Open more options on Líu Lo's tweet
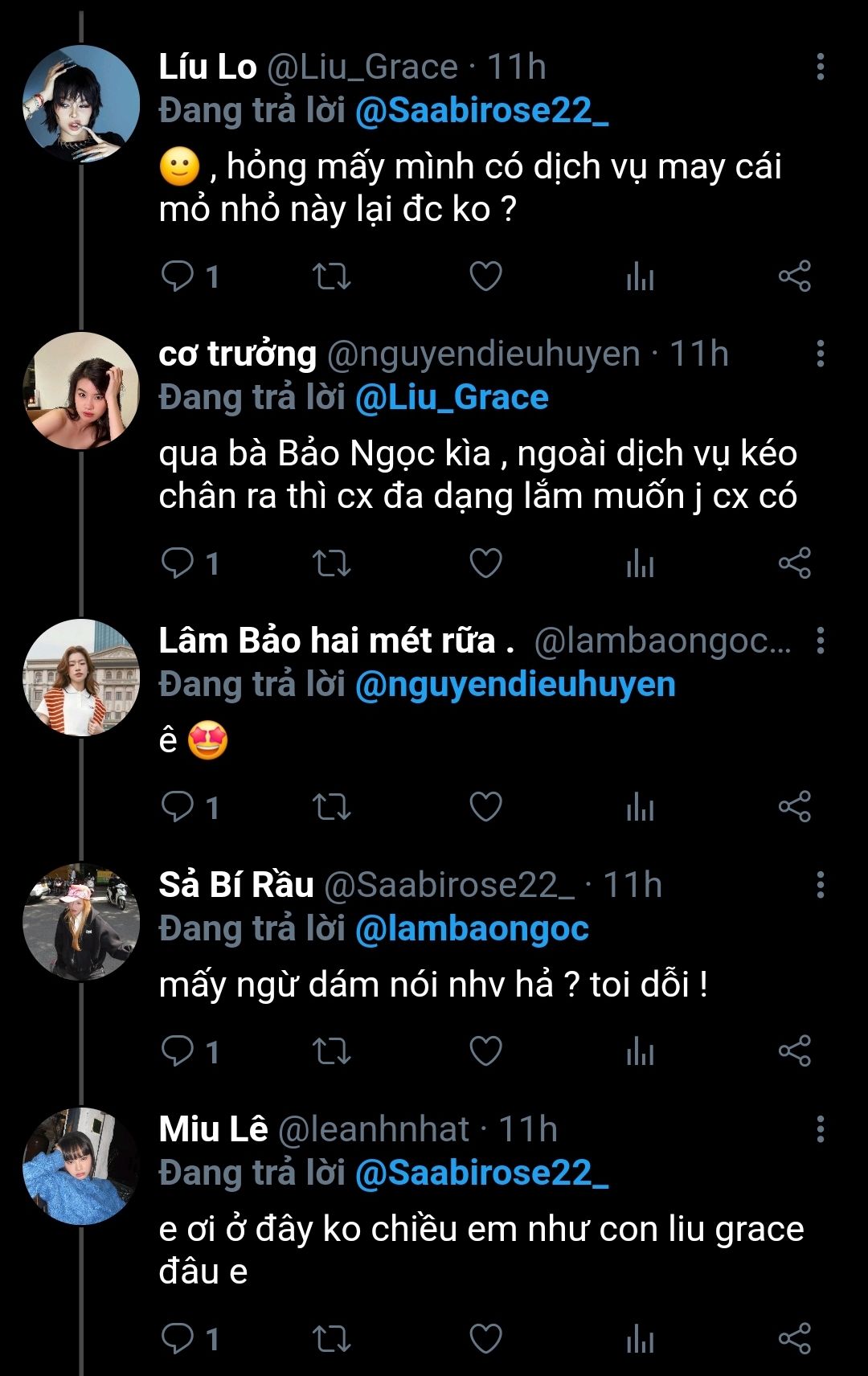Image resolution: width=868 pixels, height=1376 pixels. tap(820, 67)
